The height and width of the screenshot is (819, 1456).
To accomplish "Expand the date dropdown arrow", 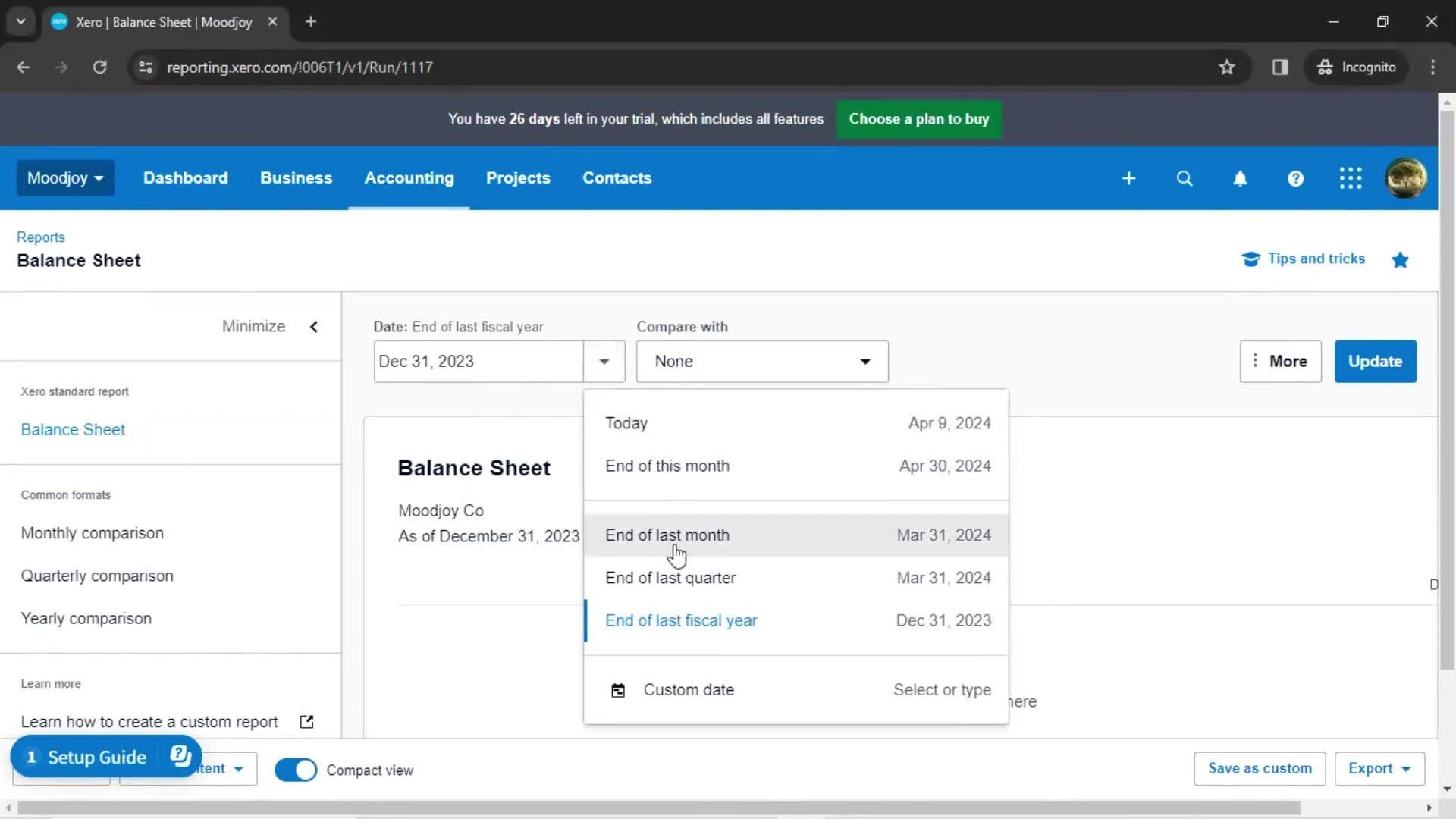I will coord(604,362).
